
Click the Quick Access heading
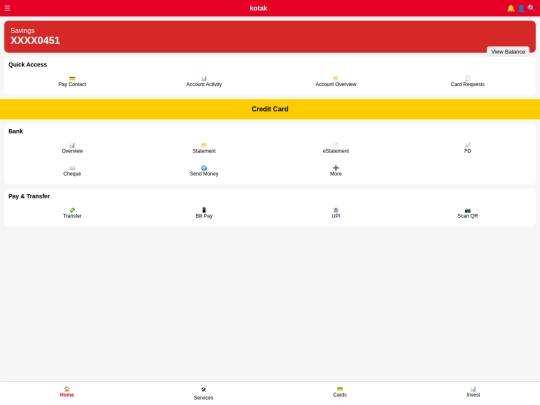pyautogui.click(x=28, y=65)
